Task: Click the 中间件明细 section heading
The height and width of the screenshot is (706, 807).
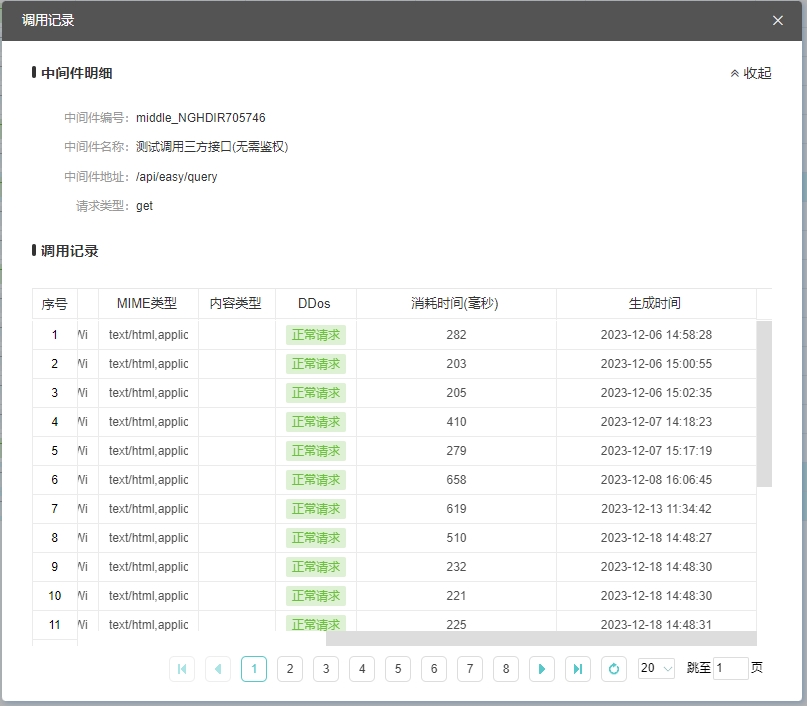Action: pos(76,74)
